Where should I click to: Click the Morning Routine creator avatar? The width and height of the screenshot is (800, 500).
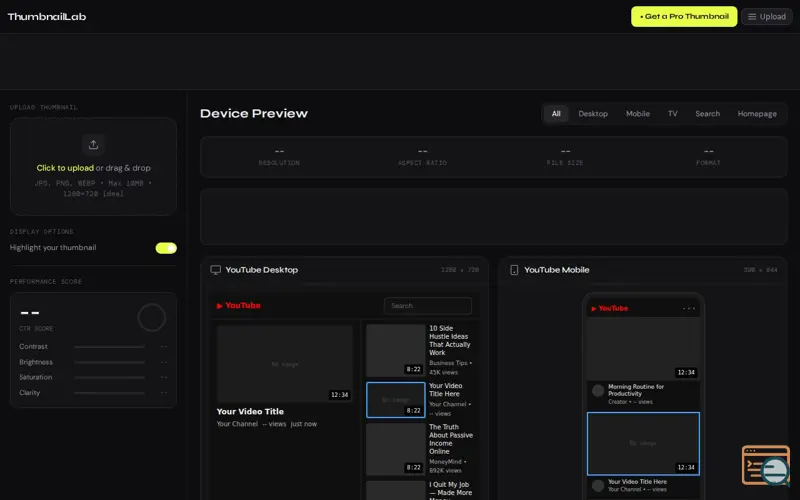[x=598, y=391]
